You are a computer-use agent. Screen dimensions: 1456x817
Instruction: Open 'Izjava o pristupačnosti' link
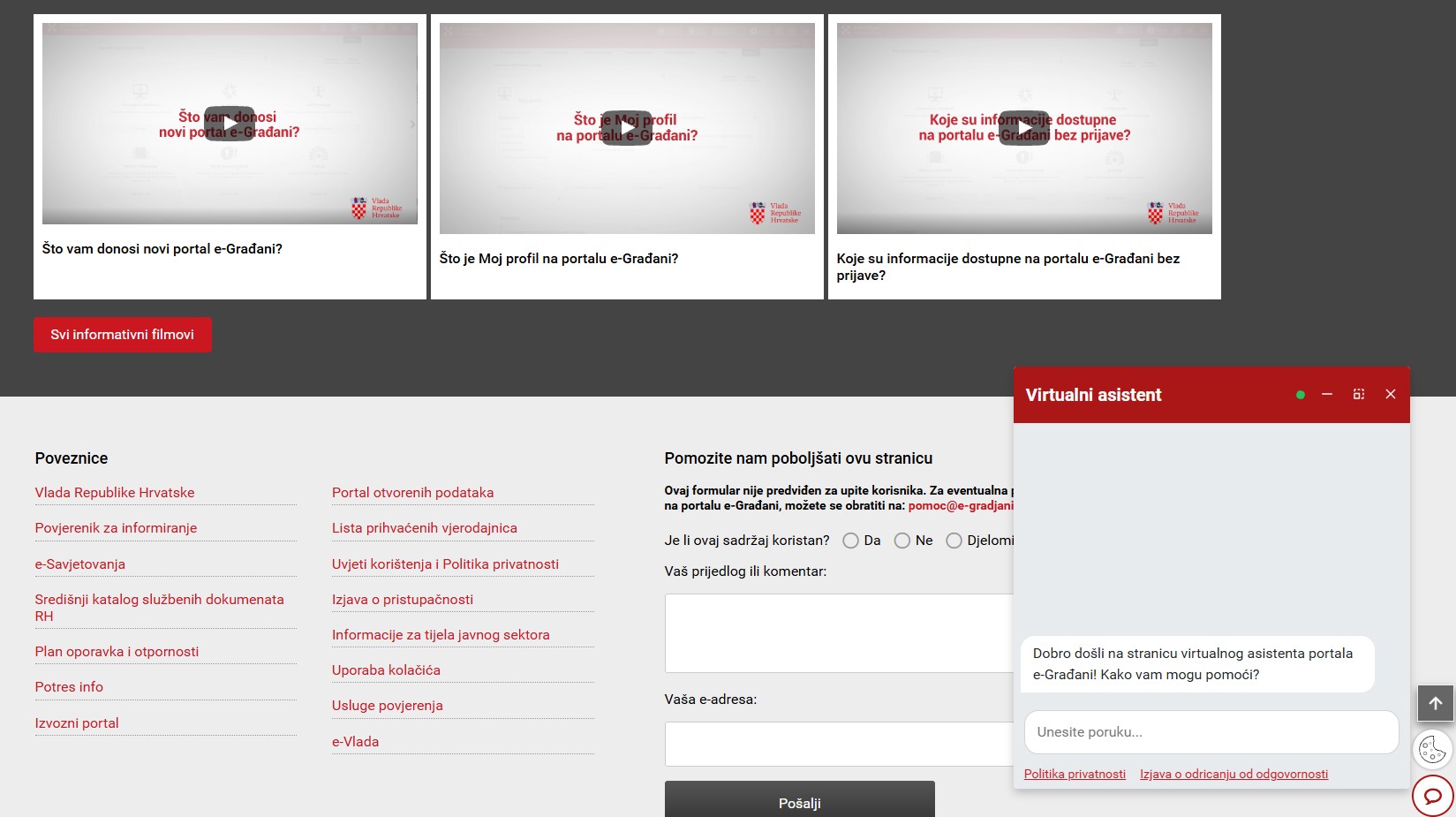403,600
